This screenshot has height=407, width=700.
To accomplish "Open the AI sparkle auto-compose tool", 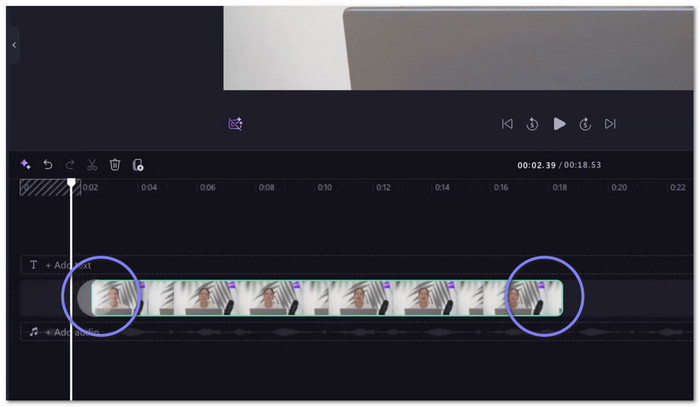I will pyautogui.click(x=25, y=165).
